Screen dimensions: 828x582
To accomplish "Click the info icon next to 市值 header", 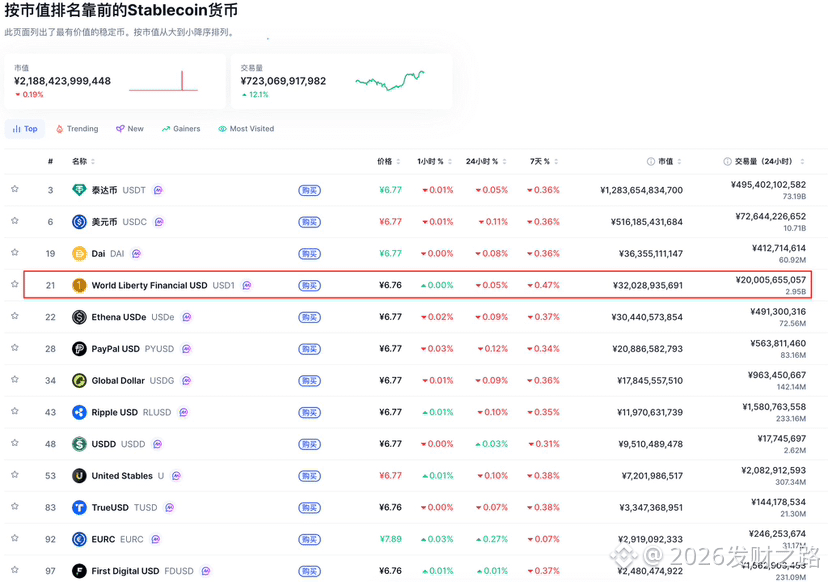I will (651, 161).
